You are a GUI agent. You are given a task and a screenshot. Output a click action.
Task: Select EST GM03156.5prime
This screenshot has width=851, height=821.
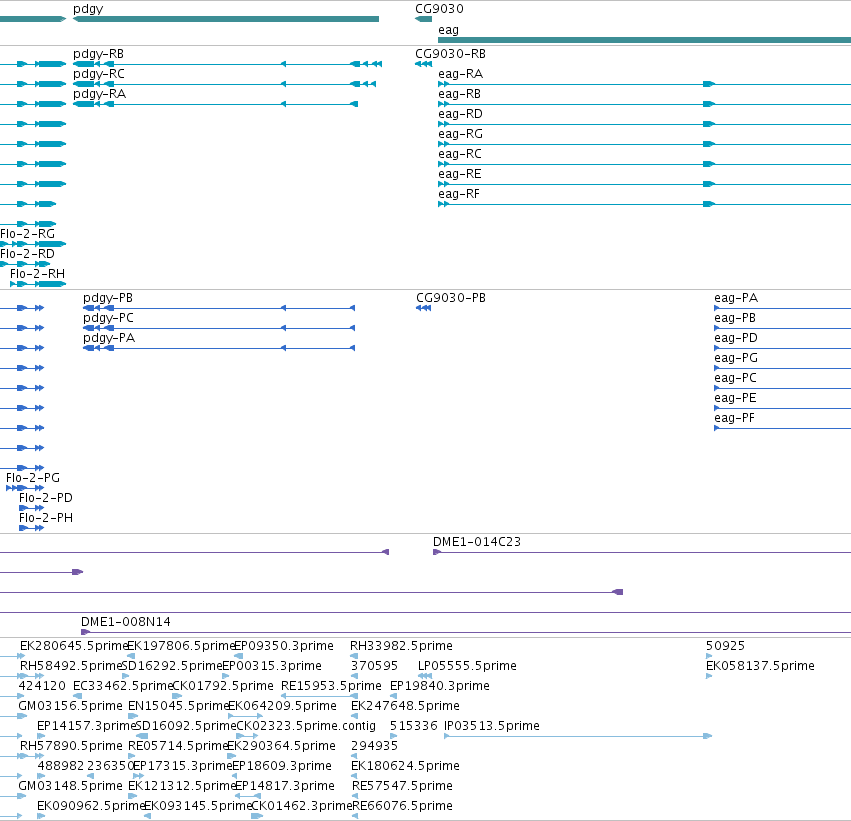pyautogui.click(x=70, y=706)
